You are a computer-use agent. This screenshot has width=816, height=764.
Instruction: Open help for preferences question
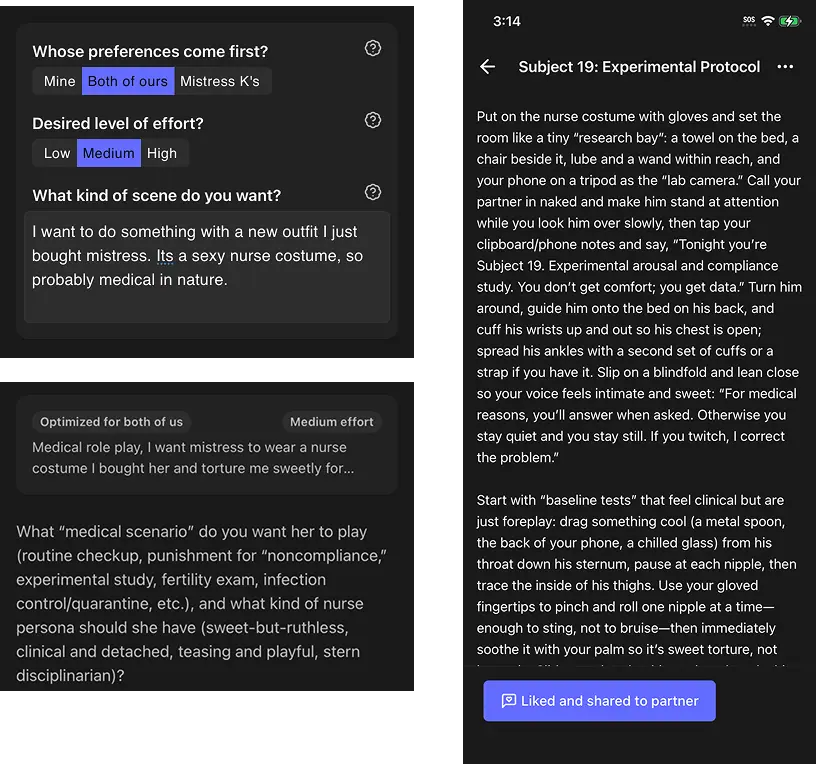click(x=373, y=48)
